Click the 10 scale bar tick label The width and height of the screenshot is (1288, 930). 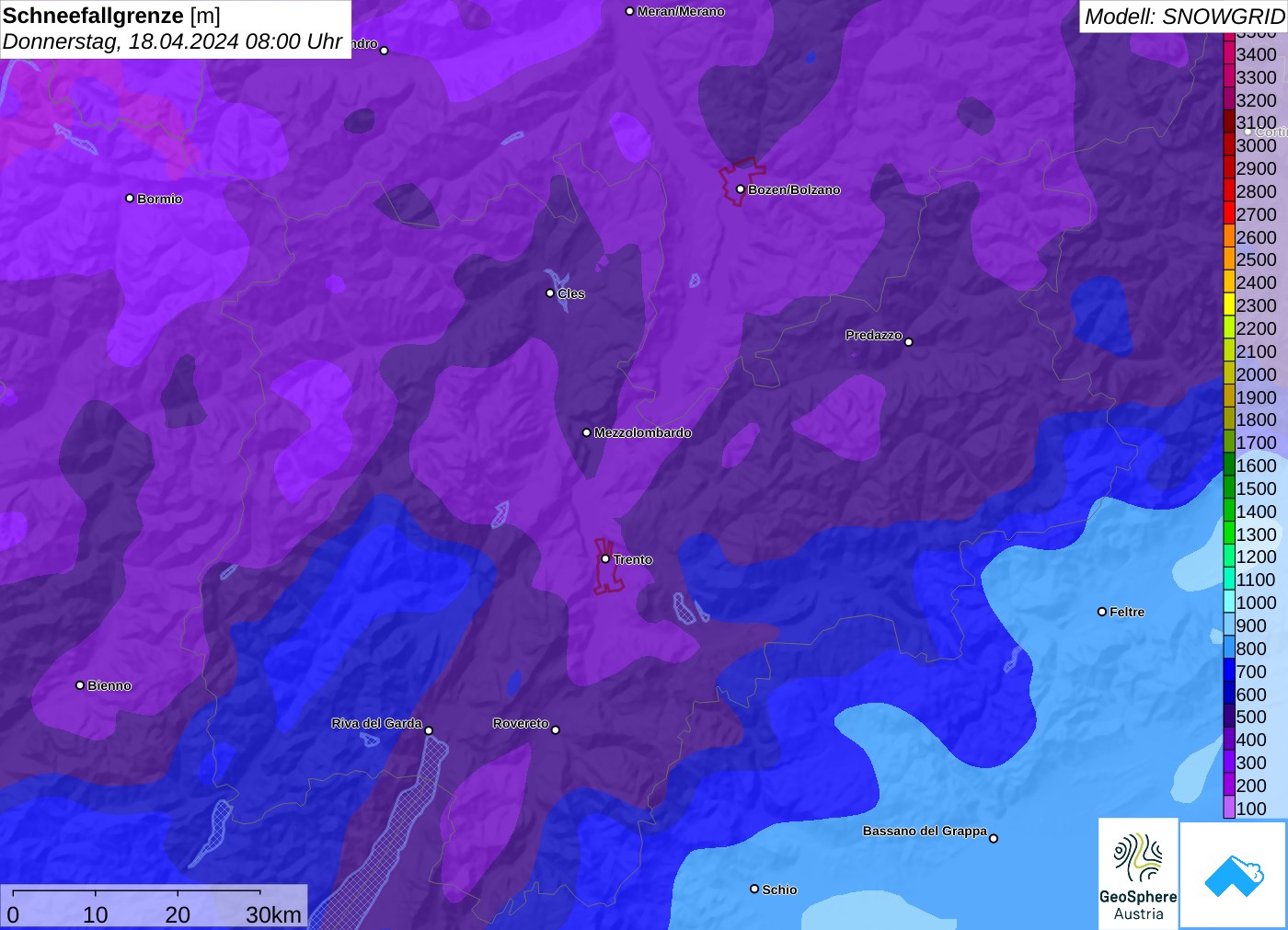96,914
